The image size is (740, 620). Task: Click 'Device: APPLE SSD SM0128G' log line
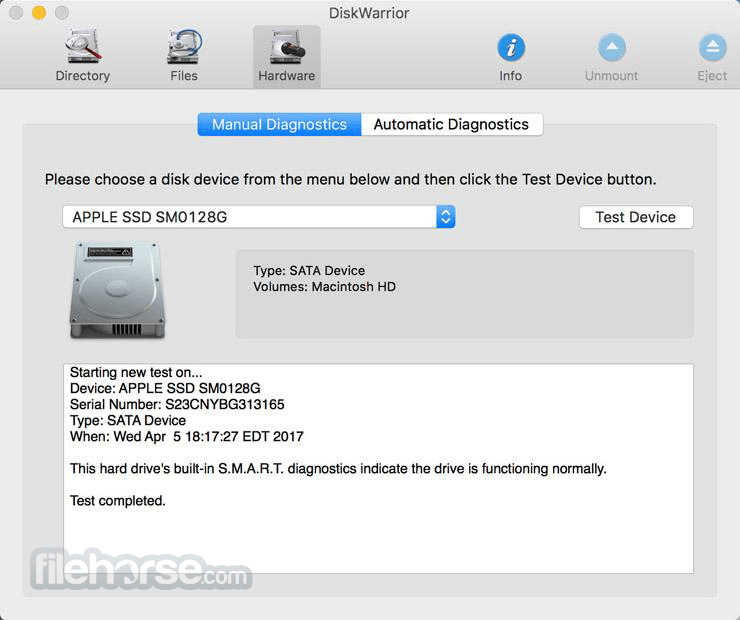165,388
